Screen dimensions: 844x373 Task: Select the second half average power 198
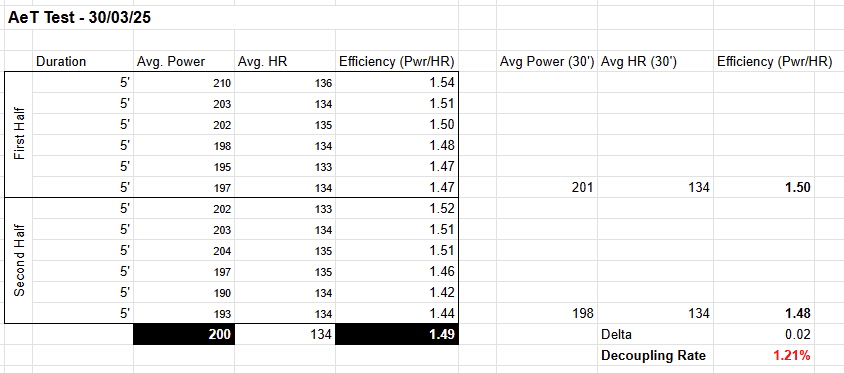tap(546, 313)
